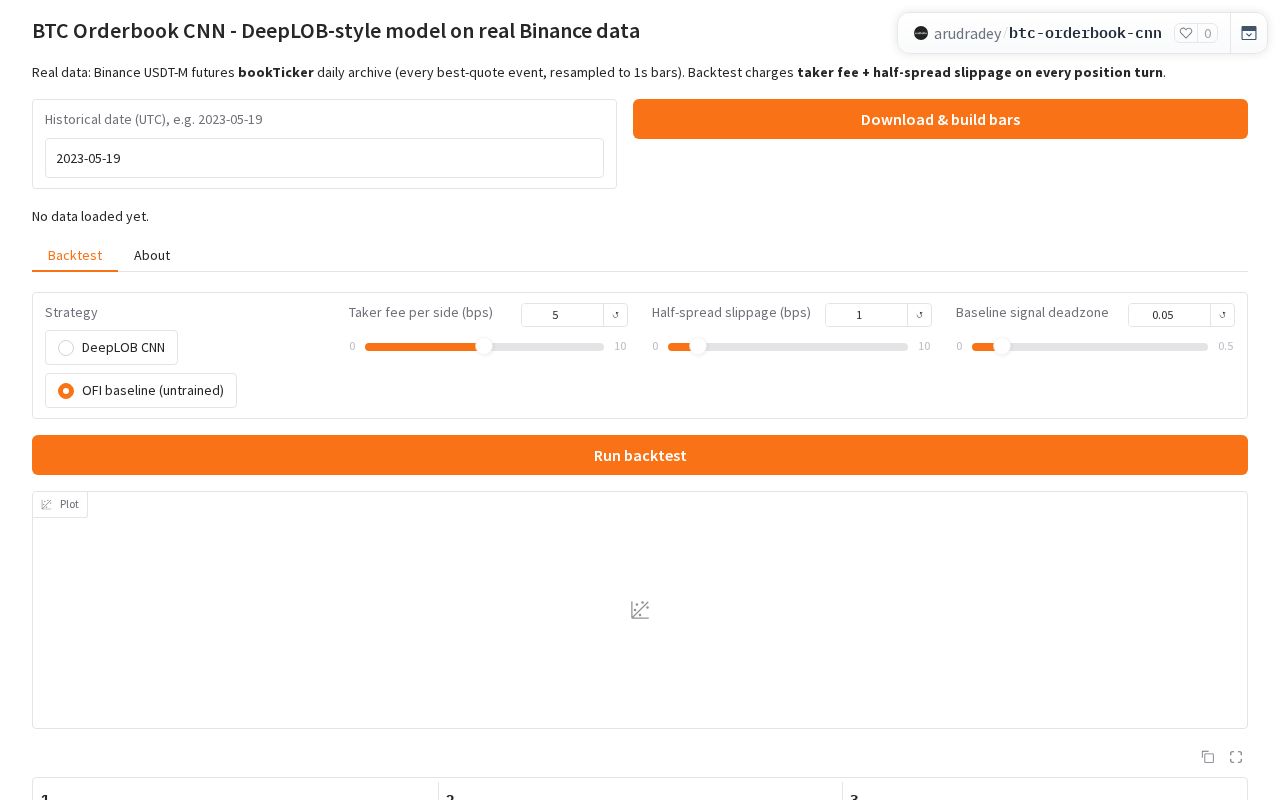Click the 'Strategy' label
Image resolution: width=1280 pixels, height=800 pixels.
71,312
